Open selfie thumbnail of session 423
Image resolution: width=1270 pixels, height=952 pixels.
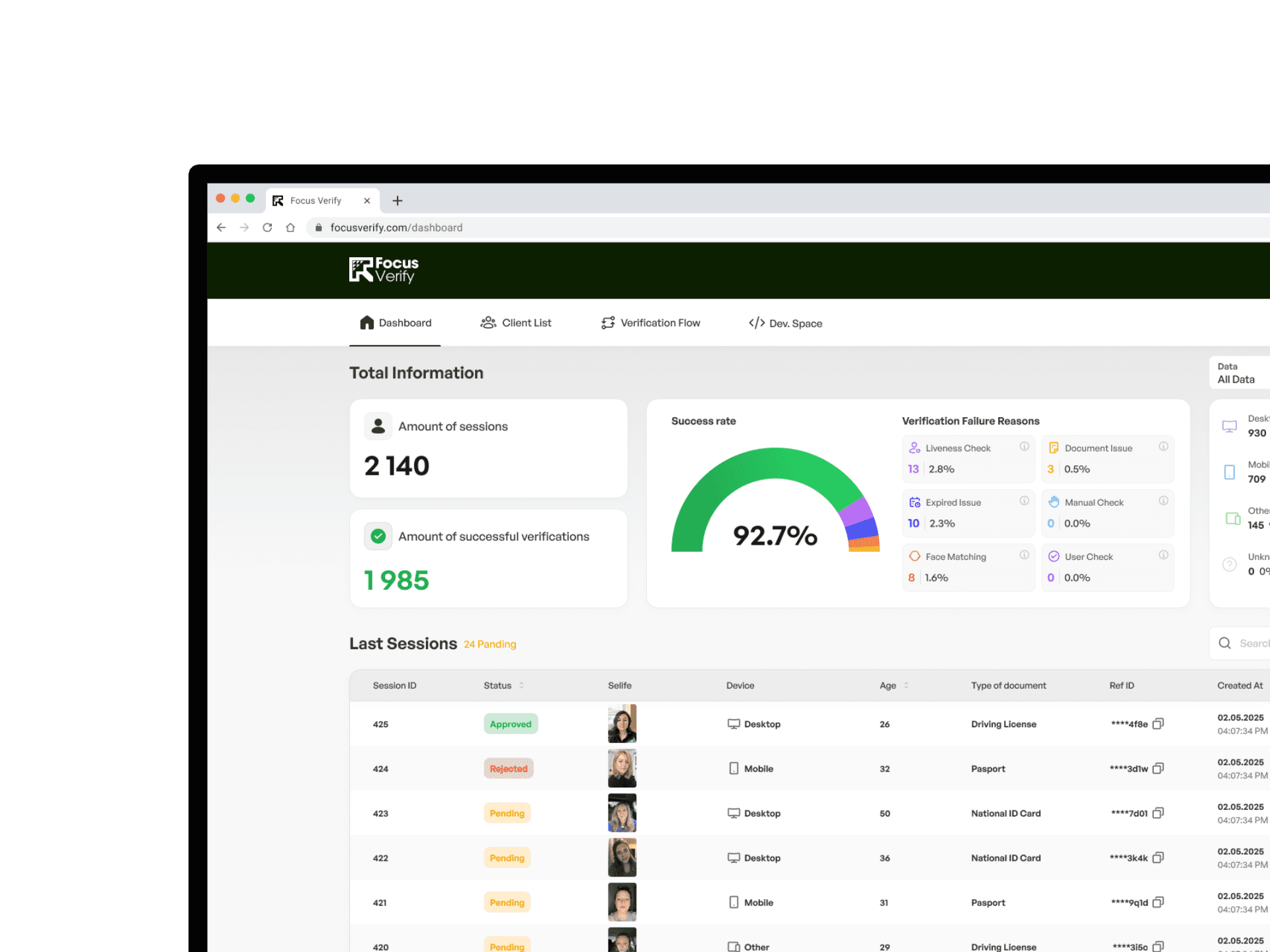click(622, 813)
